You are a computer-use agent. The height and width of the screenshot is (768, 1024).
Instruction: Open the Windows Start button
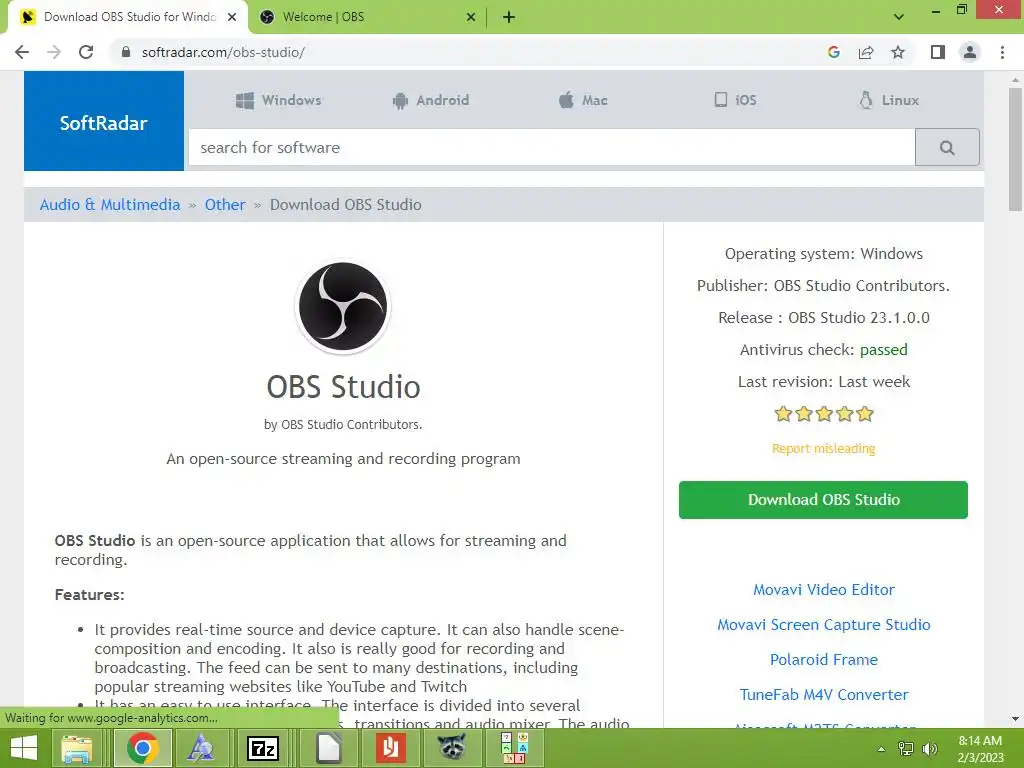click(24, 748)
